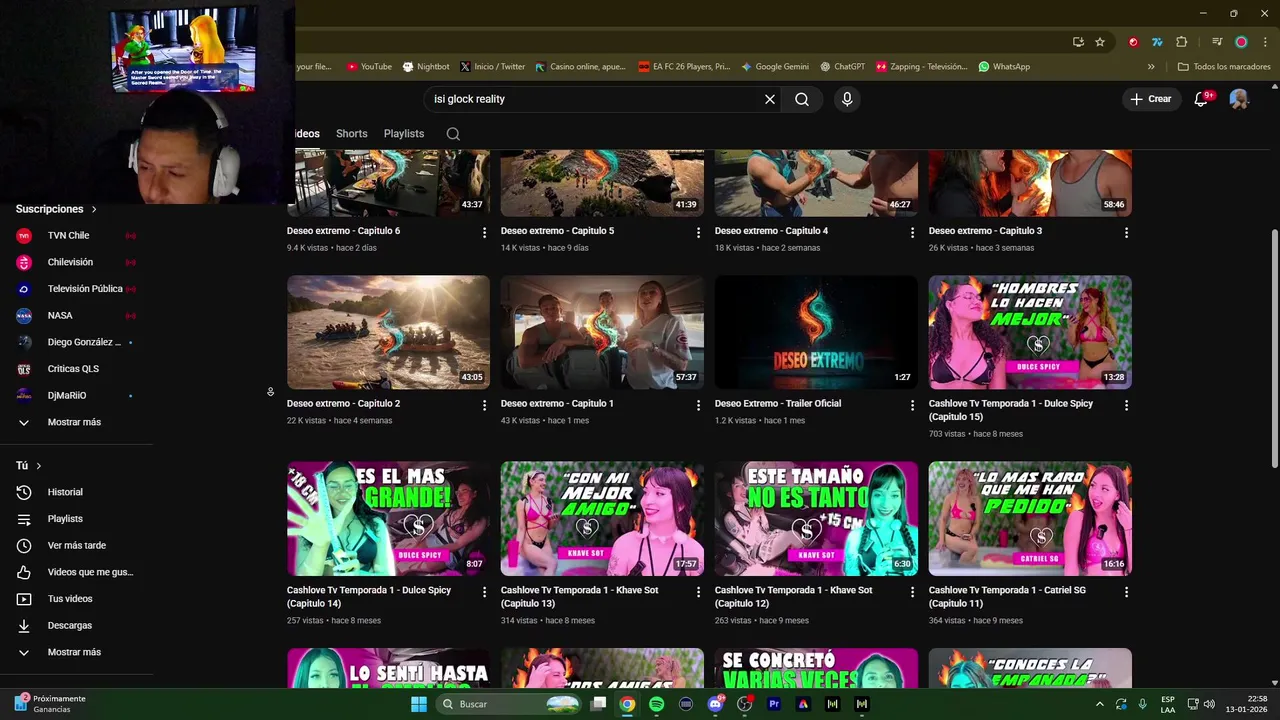The image size is (1280, 720).
Task: Open Todos los marcadores folder
Action: click(x=1224, y=67)
